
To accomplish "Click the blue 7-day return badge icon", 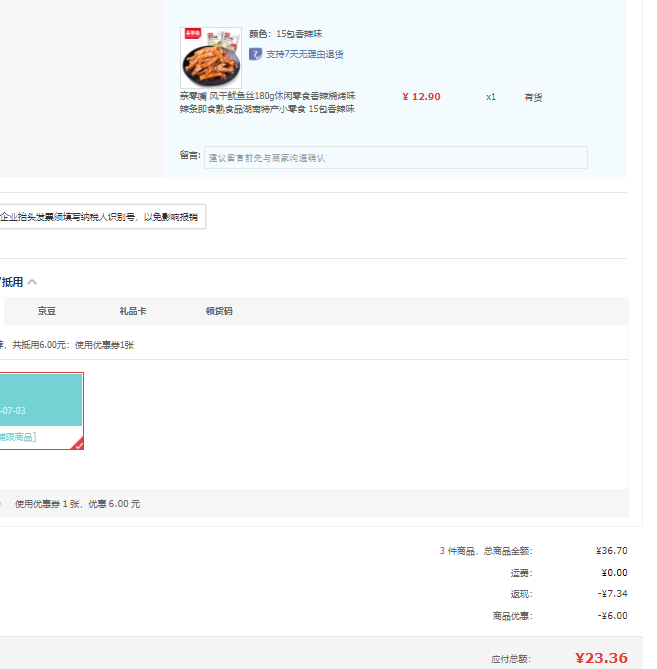I will click(x=255, y=54).
